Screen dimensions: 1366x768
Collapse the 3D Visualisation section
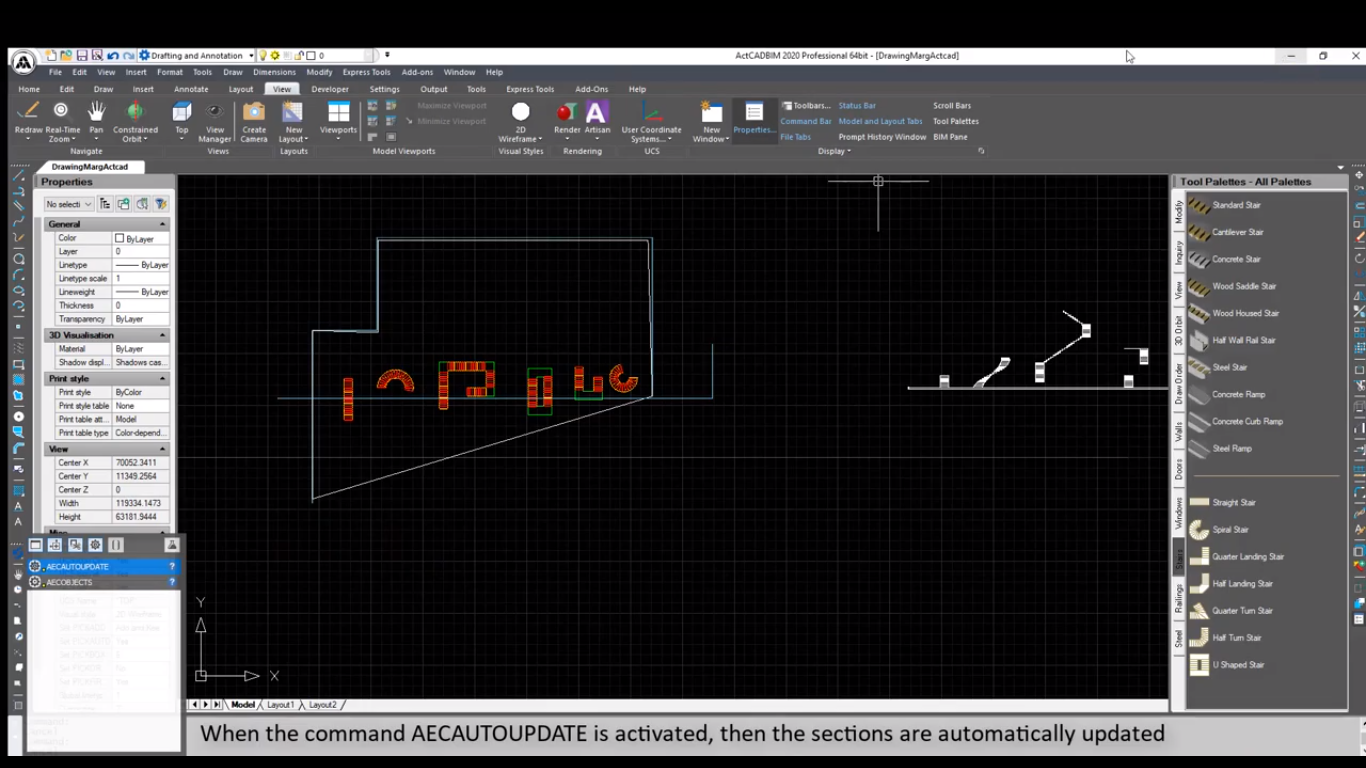click(163, 335)
